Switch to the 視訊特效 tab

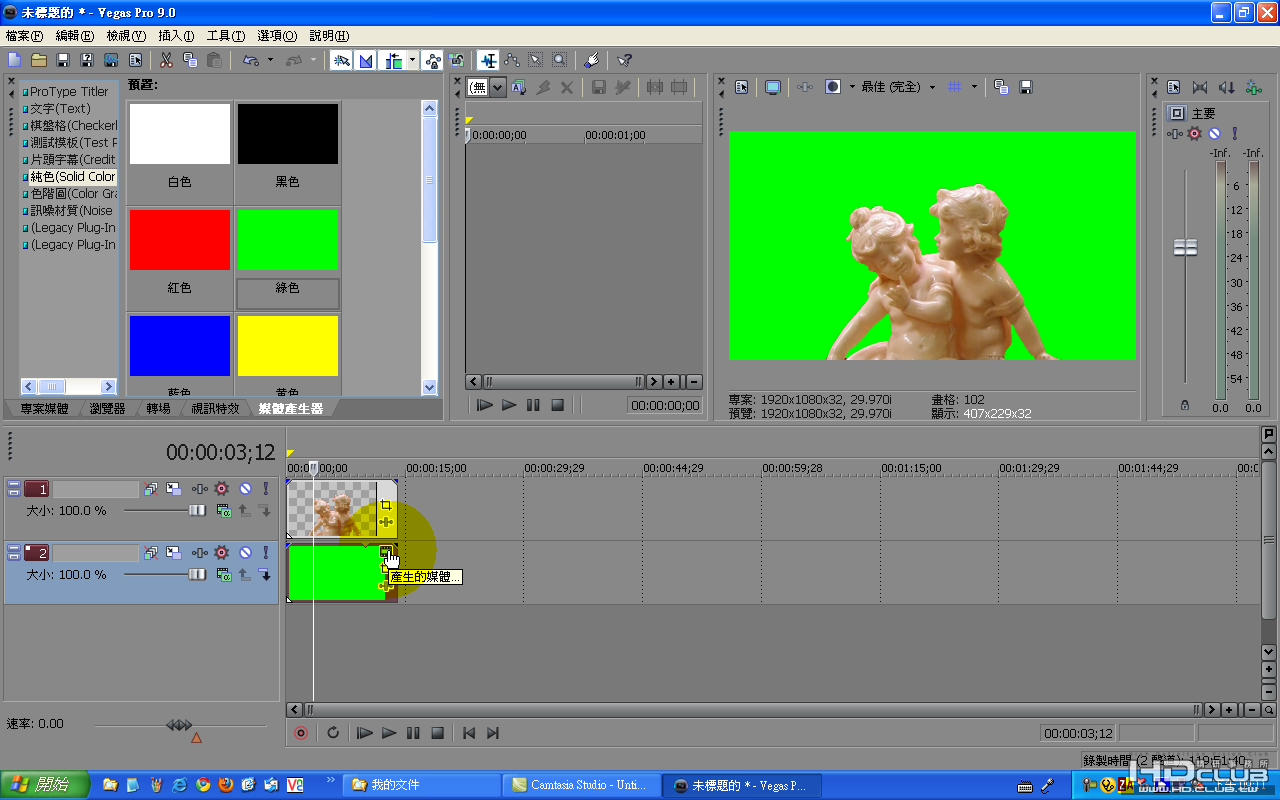point(215,408)
